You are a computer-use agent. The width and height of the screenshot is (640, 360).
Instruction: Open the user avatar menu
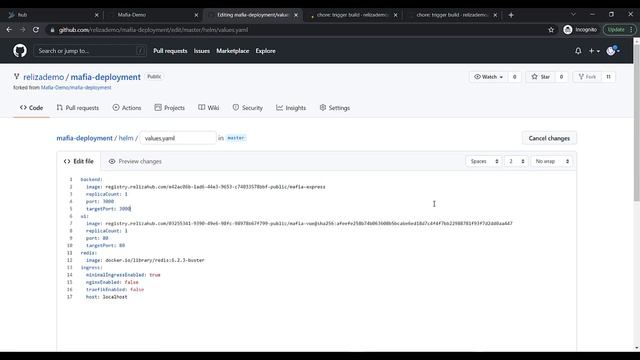click(x=613, y=51)
